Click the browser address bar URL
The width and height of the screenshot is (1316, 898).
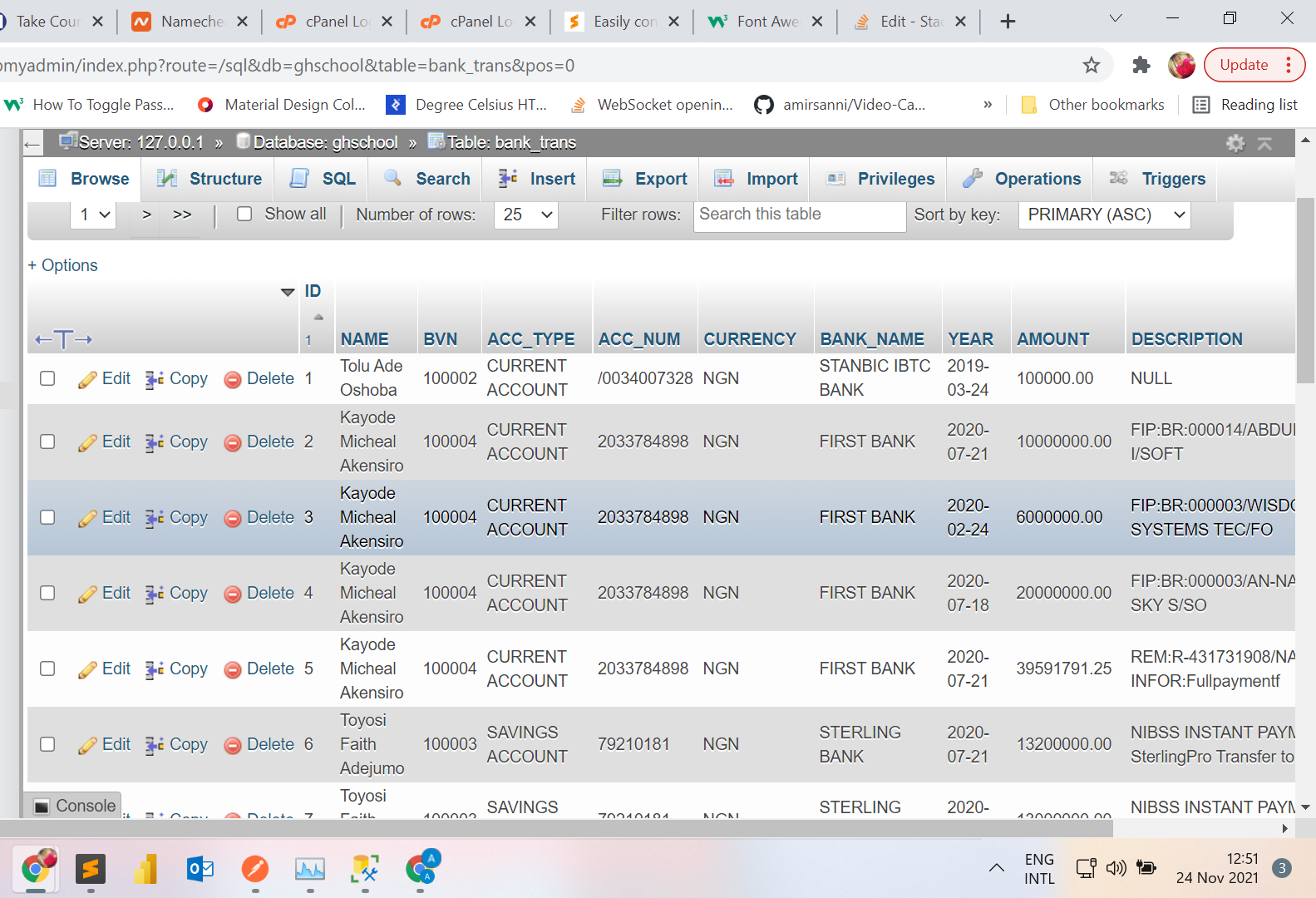tap(287, 66)
